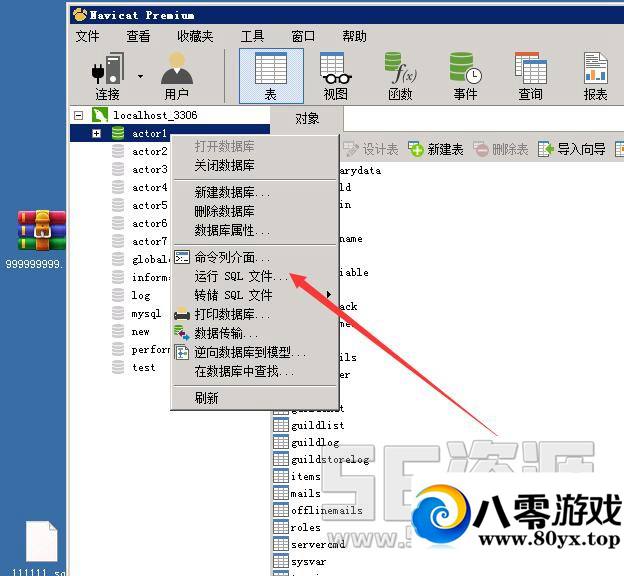Select the guildlog table
Image resolution: width=624 pixels, height=576 pixels.
click(x=315, y=443)
